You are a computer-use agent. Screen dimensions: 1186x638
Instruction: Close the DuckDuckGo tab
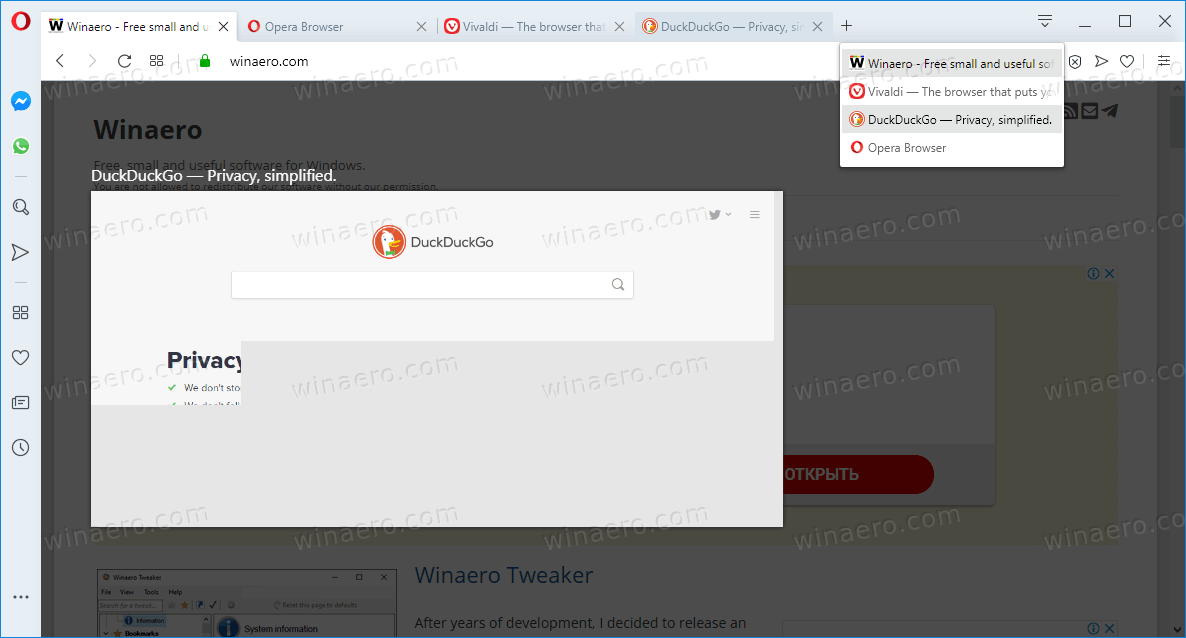(x=817, y=26)
